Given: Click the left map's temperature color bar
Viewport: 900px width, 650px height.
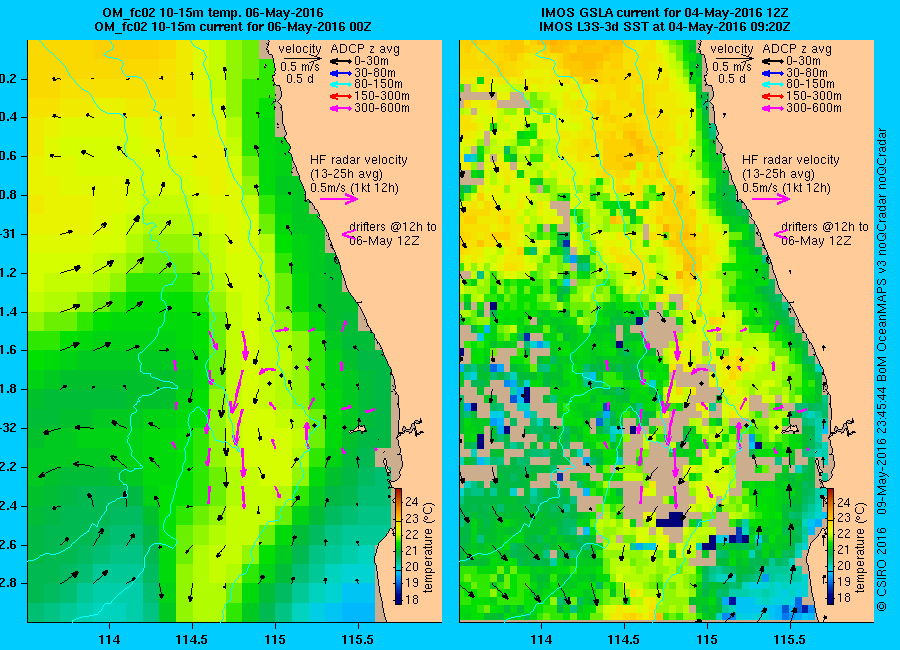Looking at the screenshot, I should tap(397, 547).
